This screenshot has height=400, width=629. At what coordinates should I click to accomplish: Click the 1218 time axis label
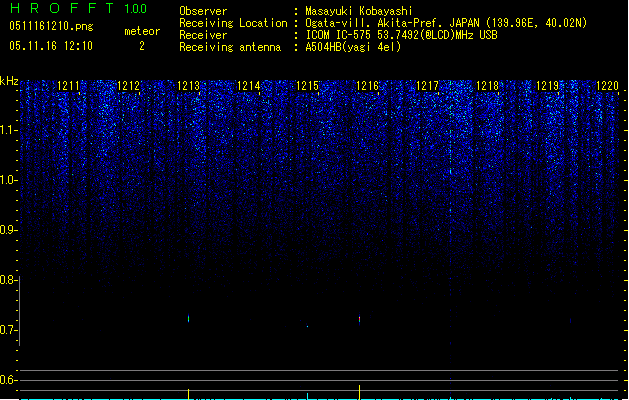tap(487, 86)
